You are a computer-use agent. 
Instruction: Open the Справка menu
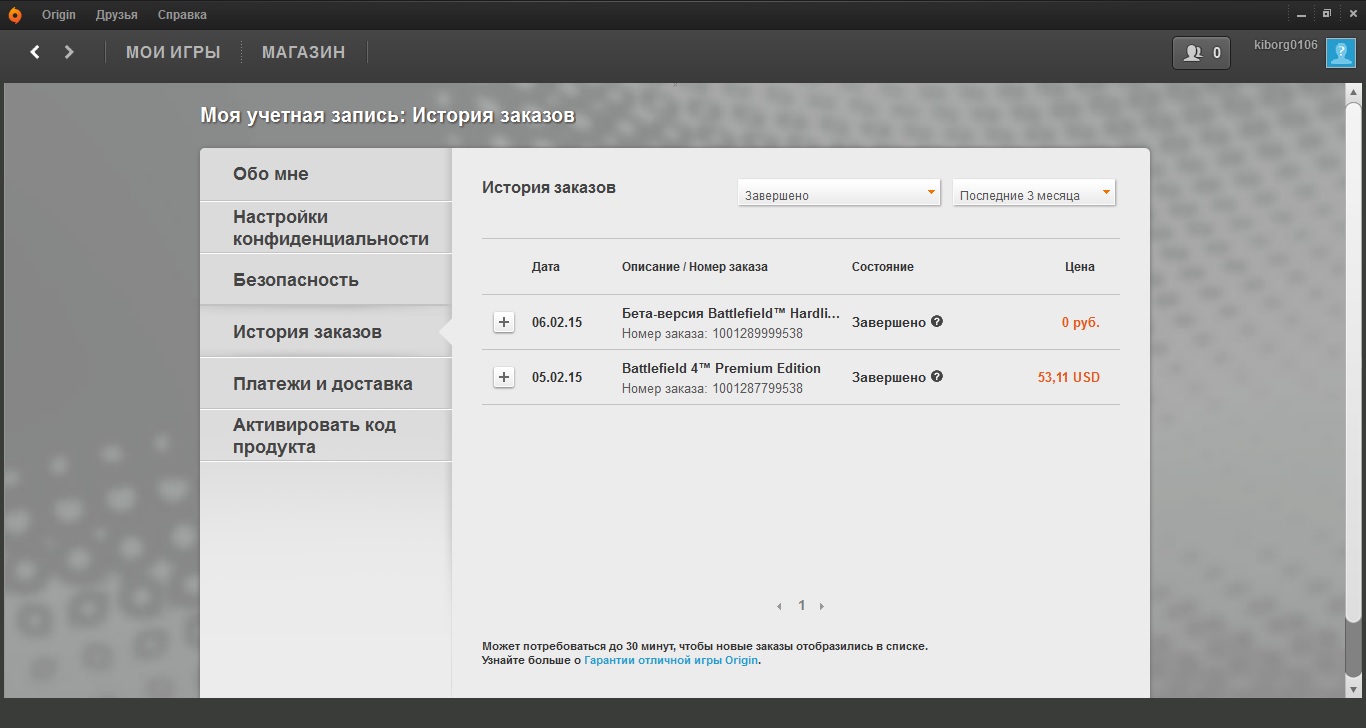coord(182,15)
